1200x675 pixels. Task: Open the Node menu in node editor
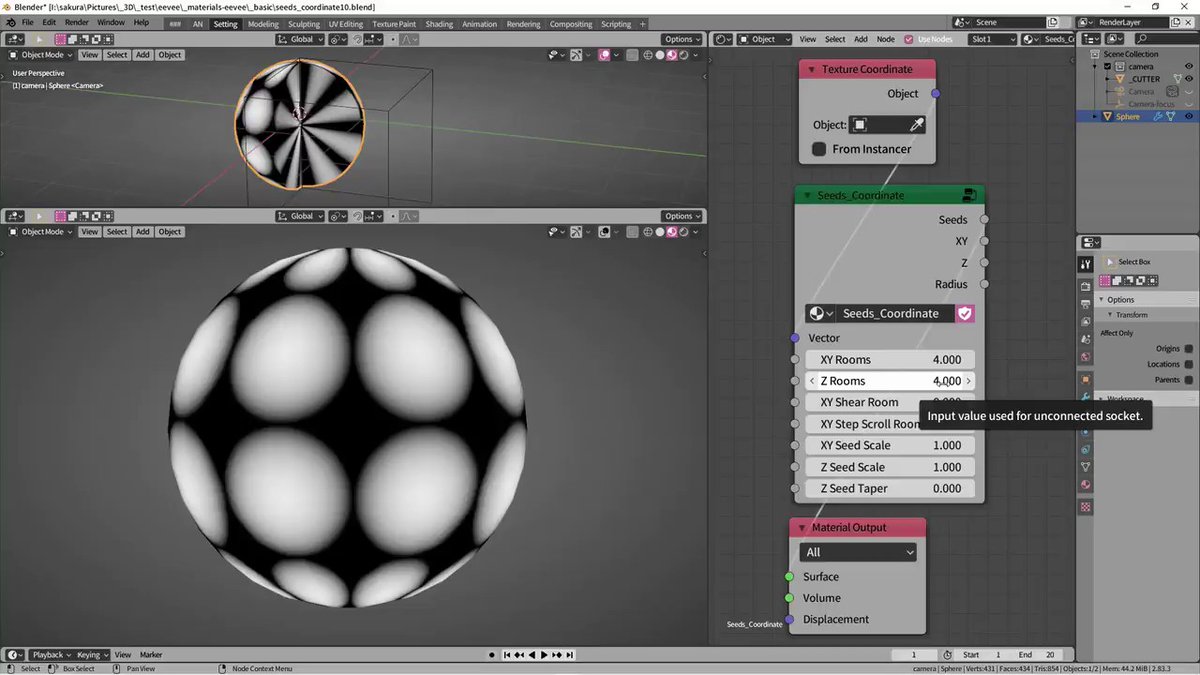(886, 39)
